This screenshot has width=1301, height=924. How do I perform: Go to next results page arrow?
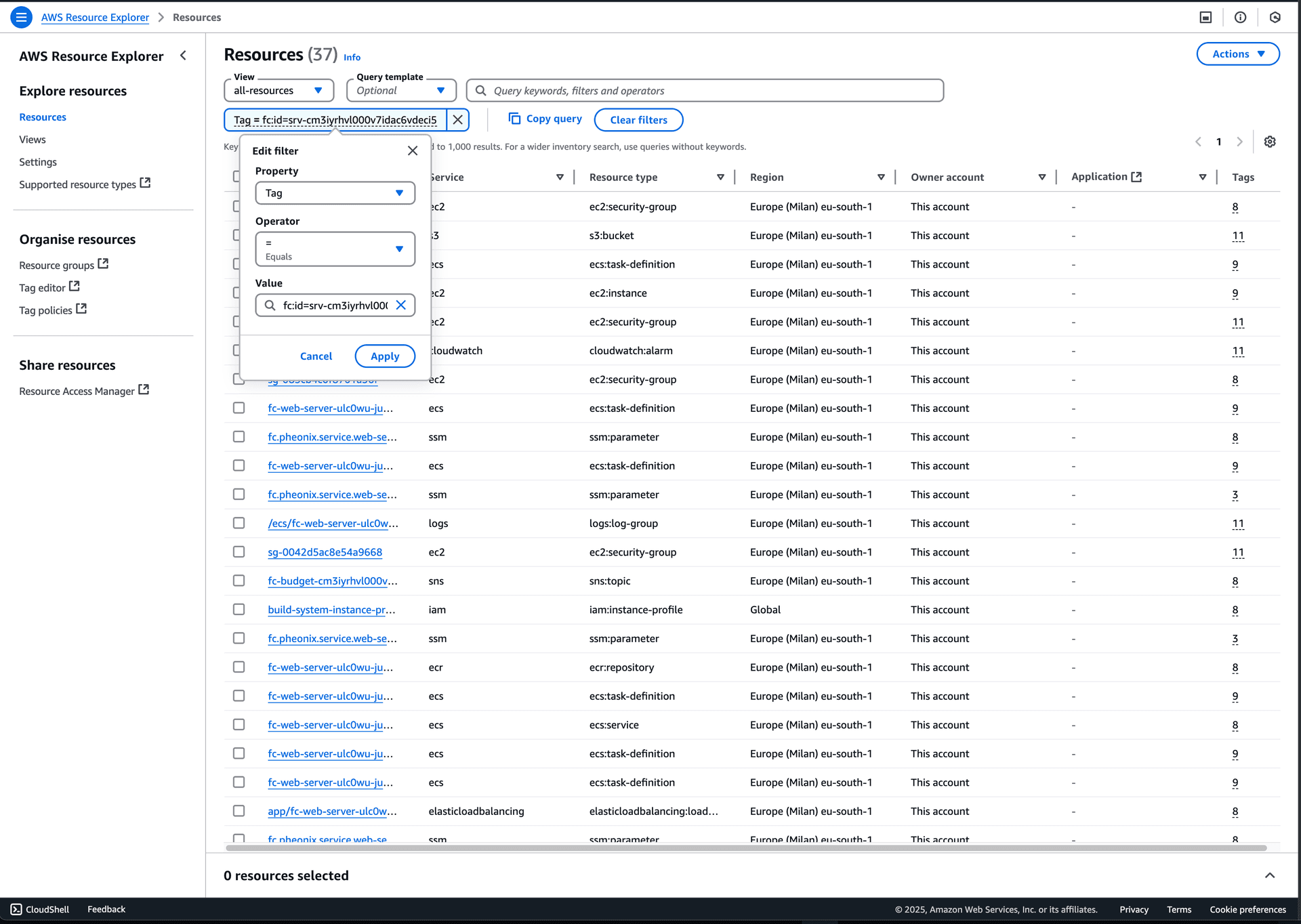1239,142
